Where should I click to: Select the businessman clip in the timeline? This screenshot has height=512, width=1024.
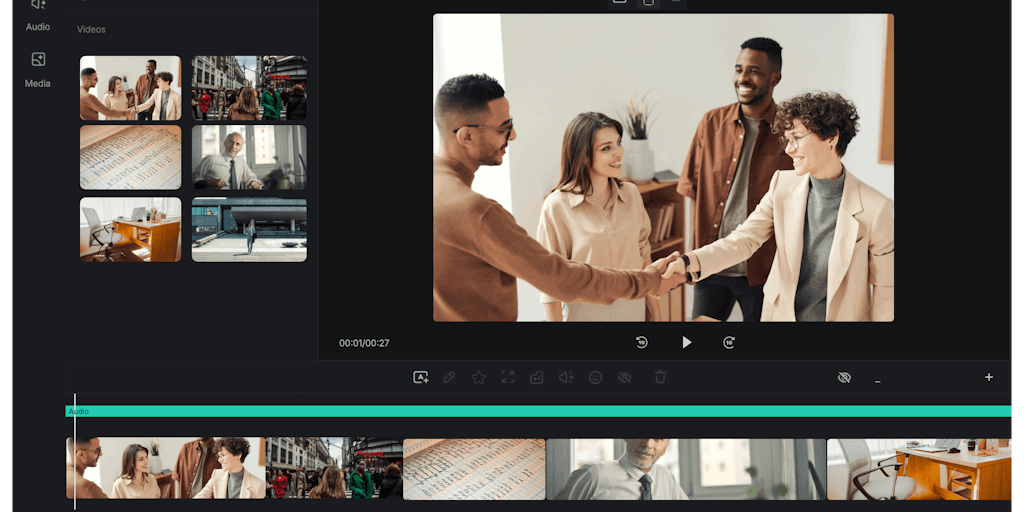coord(686,468)
